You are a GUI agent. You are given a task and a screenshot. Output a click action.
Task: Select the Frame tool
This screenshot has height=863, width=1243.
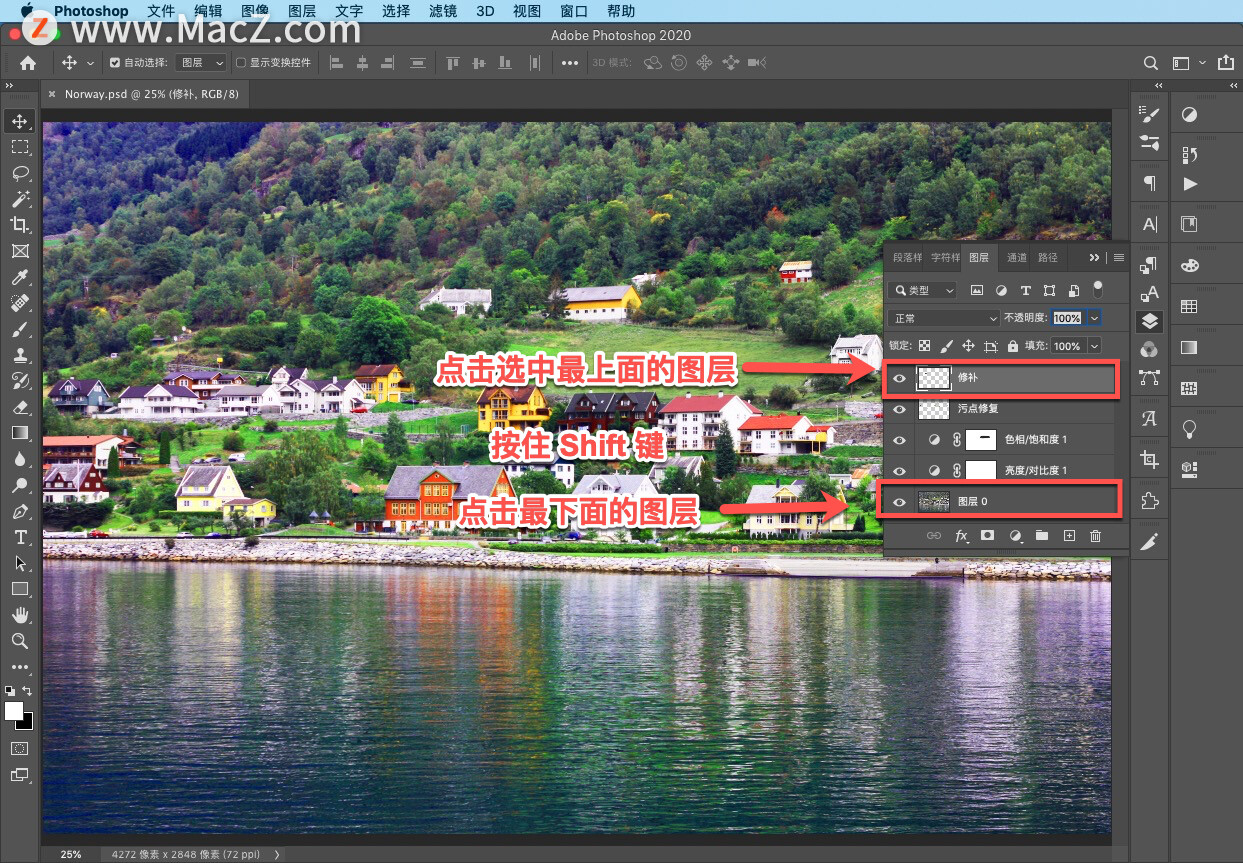click(20, 251)
